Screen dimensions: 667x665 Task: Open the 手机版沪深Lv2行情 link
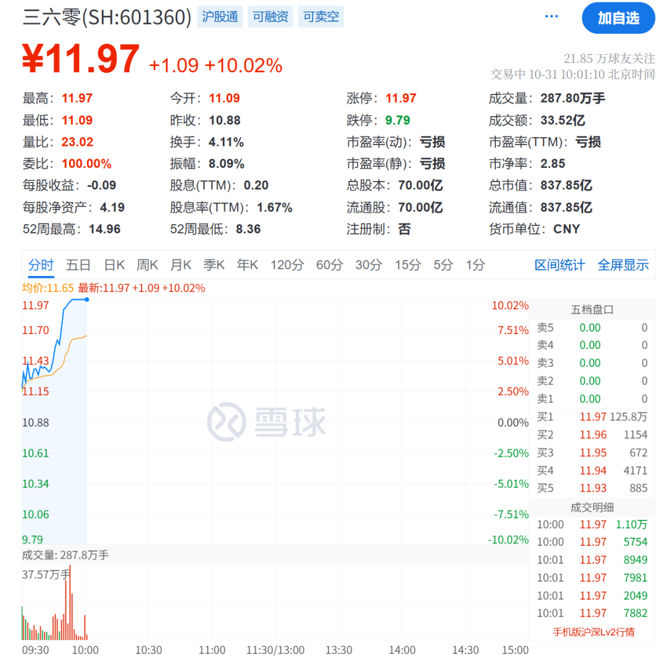point(594,631)
